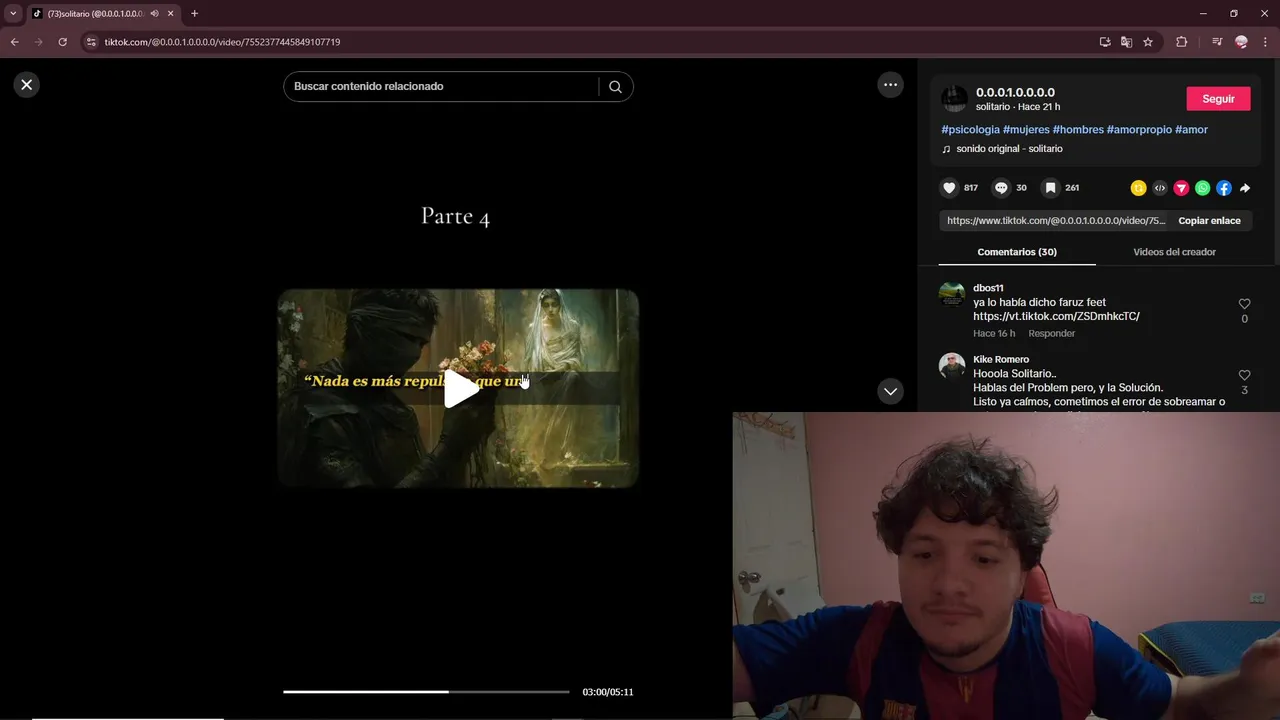Click the 'Seguir' follow button
1280x720 pixels.
1218,99
